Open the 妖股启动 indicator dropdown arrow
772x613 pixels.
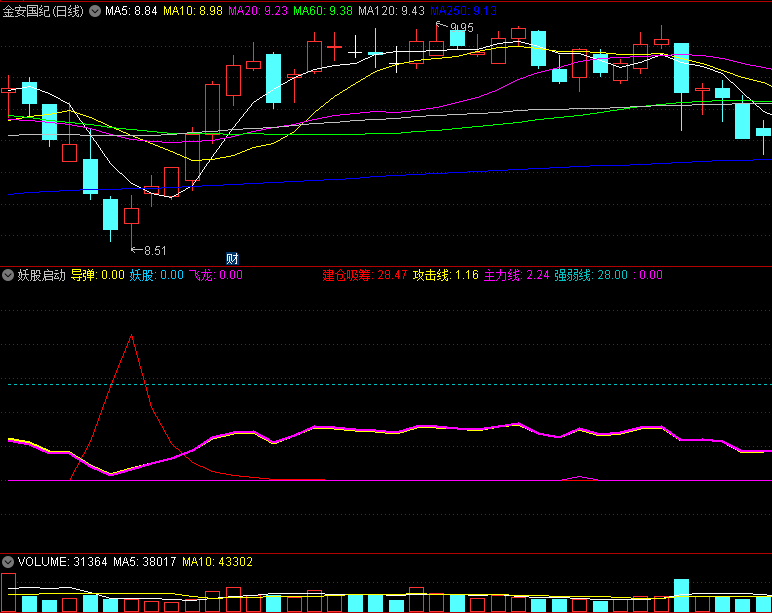pos(8,275)
